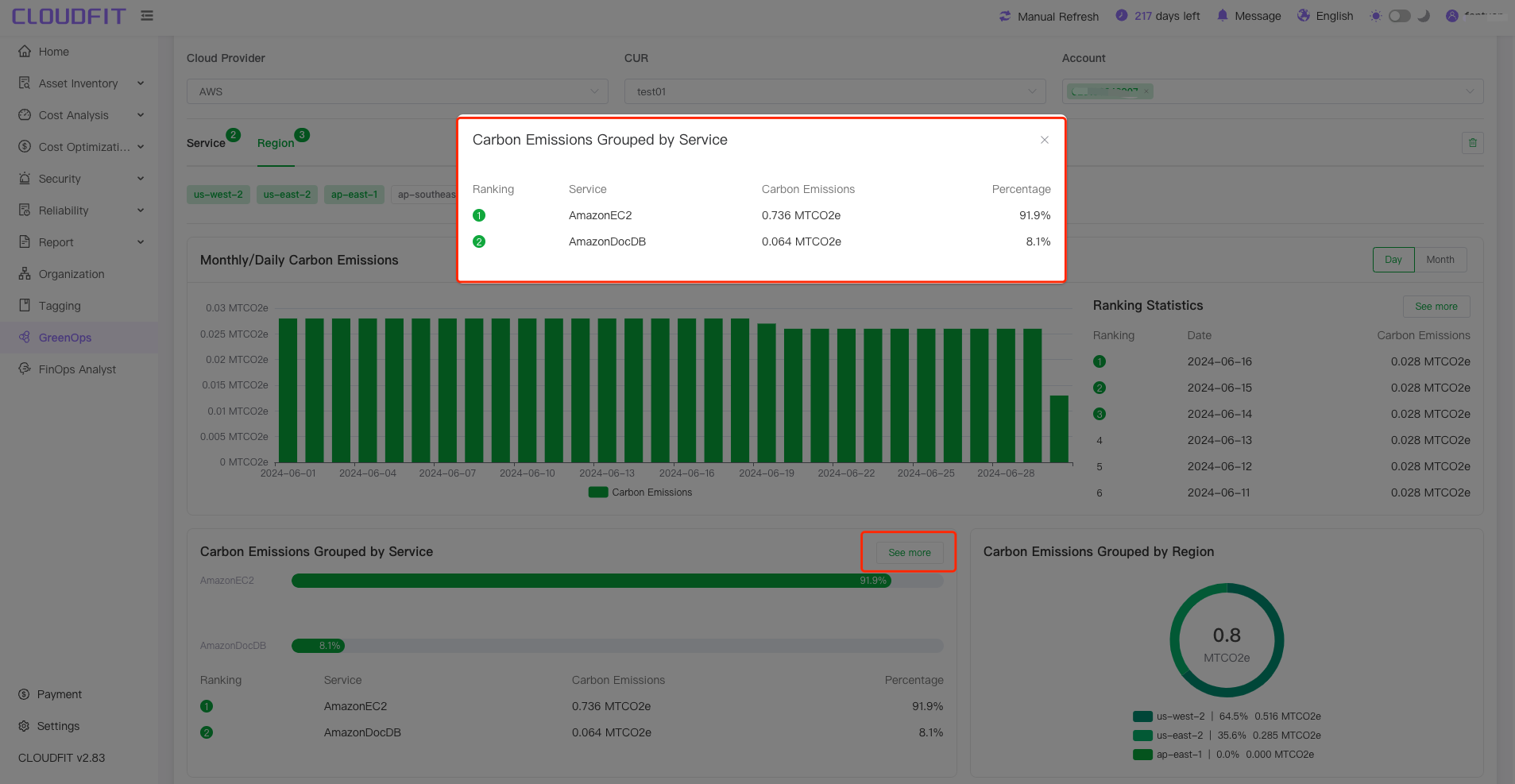Toggle the Carbon Emissions chart legend
Screen dimensions: 1515x784
pyautogui.click(x=640, y=492)
